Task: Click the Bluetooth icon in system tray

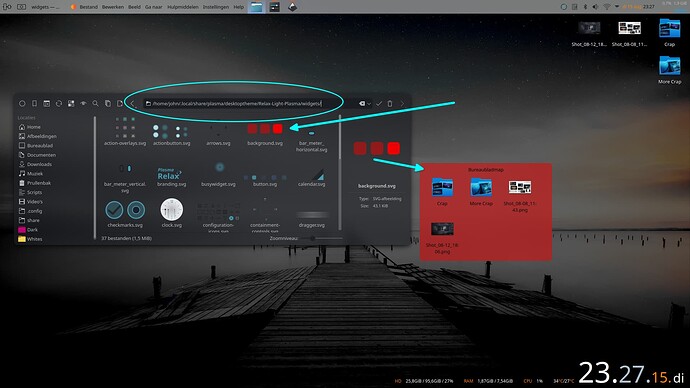Action: pos(585,7)
